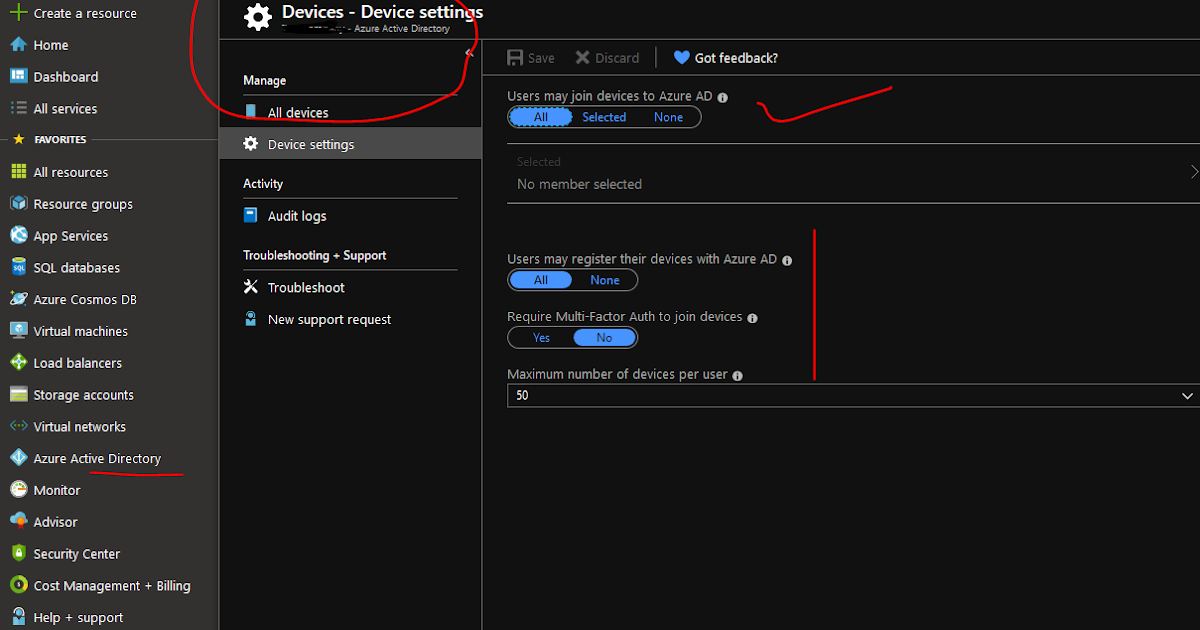Click the Virtual machines monitor icon
This screenshot has height=630, width=1200.
pos(18,331)
